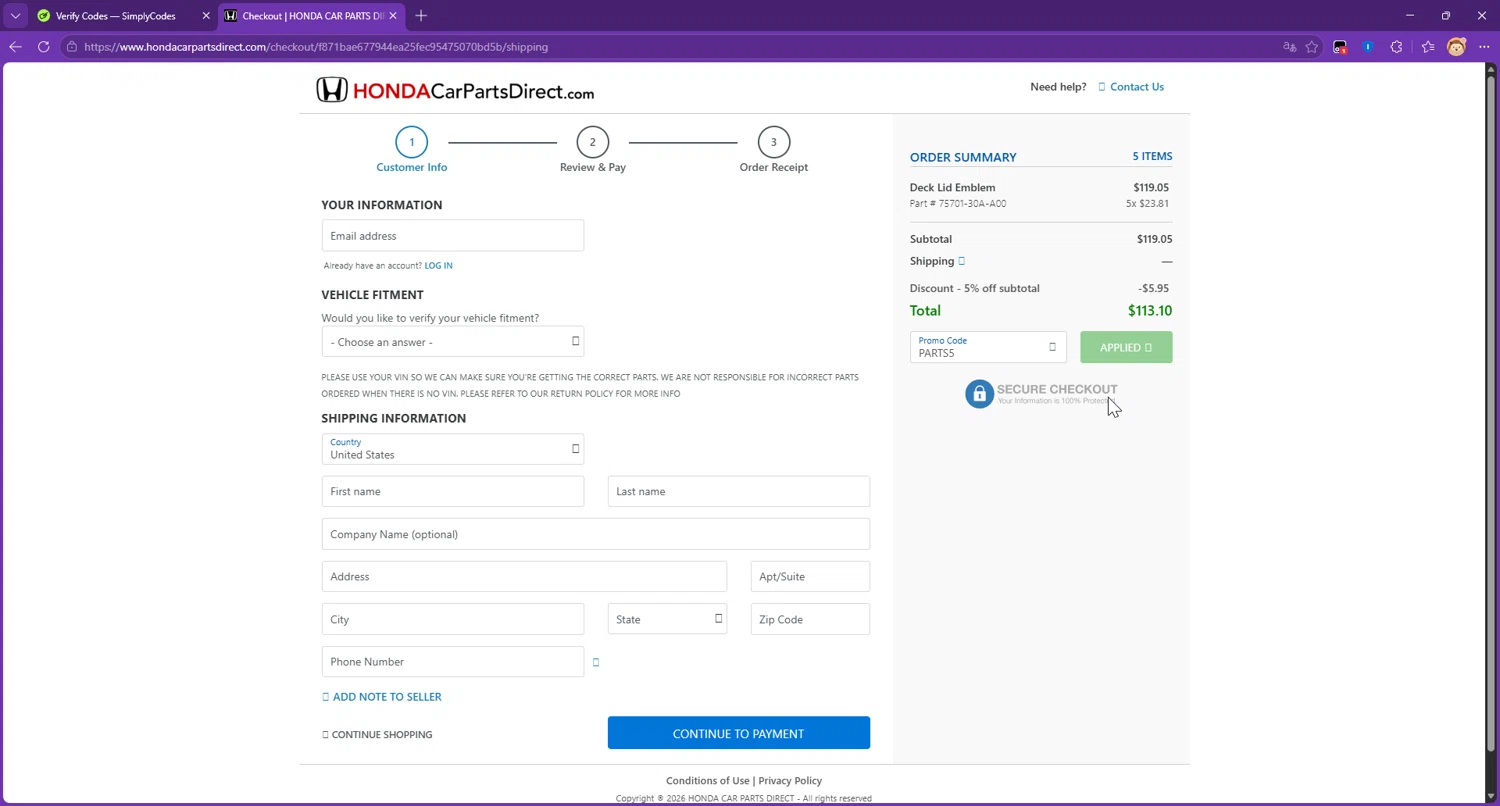This screenshot has width=1500, height=806.
Task: Open the Contact Us link
Action: point(1137,87)
